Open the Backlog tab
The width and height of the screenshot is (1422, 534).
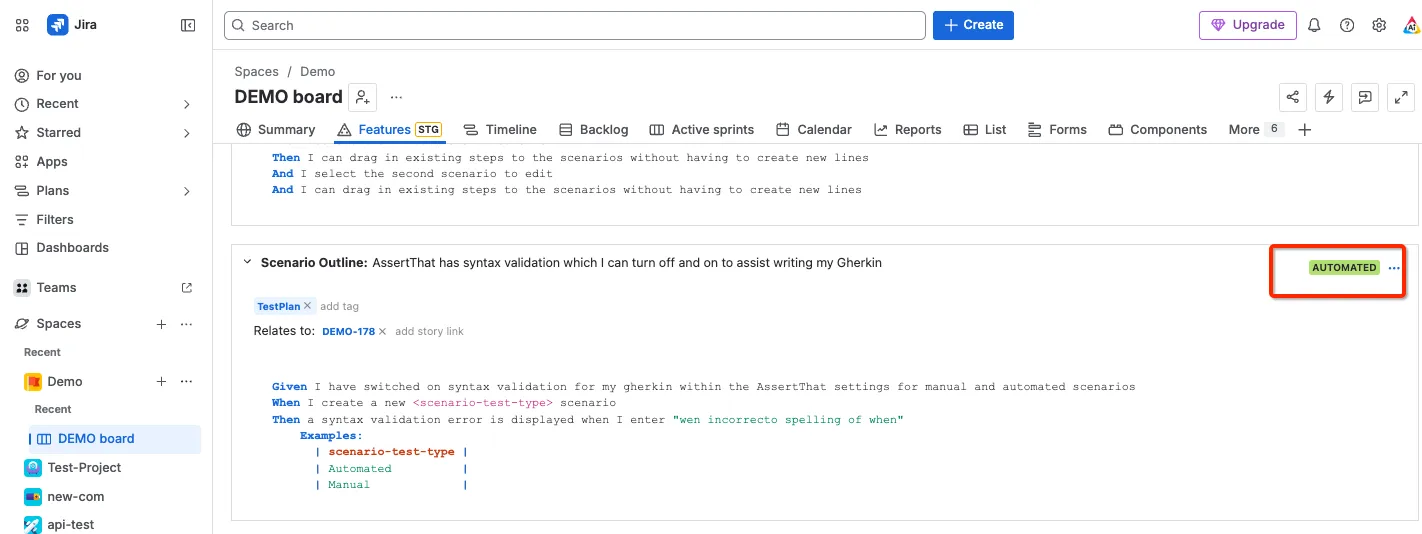(593, 130)
